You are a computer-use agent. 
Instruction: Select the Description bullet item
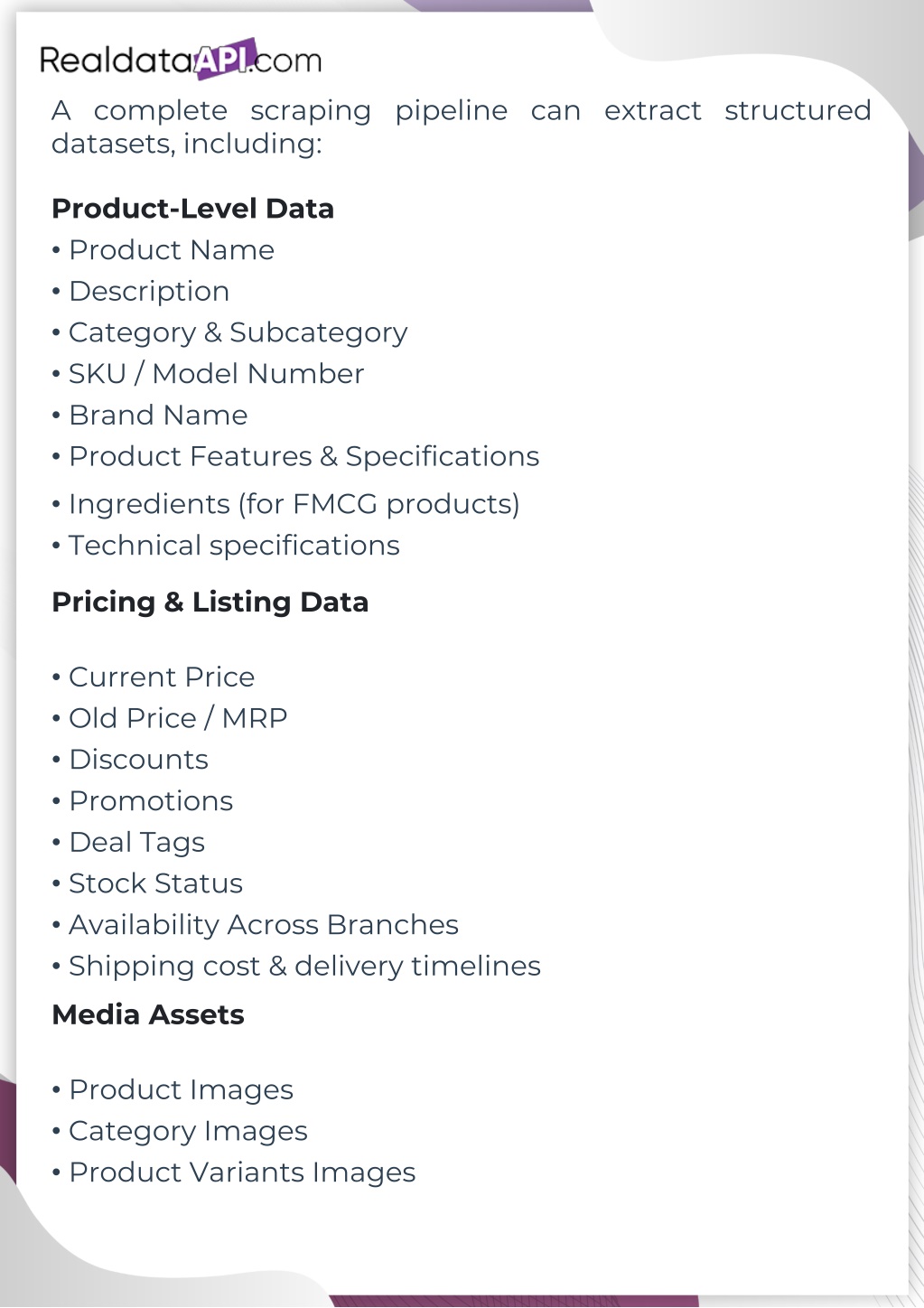149,292
